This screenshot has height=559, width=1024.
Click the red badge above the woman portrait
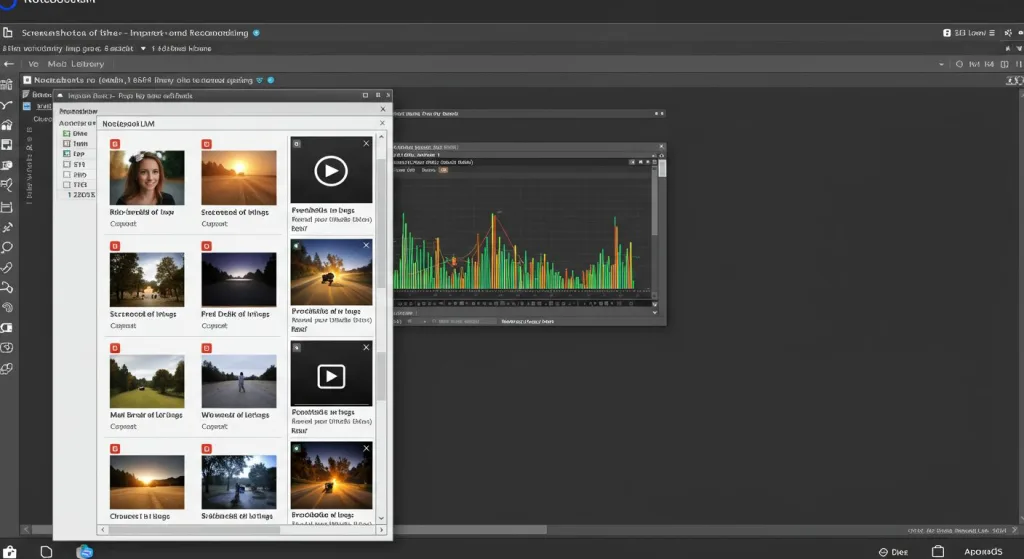(115, 144)
